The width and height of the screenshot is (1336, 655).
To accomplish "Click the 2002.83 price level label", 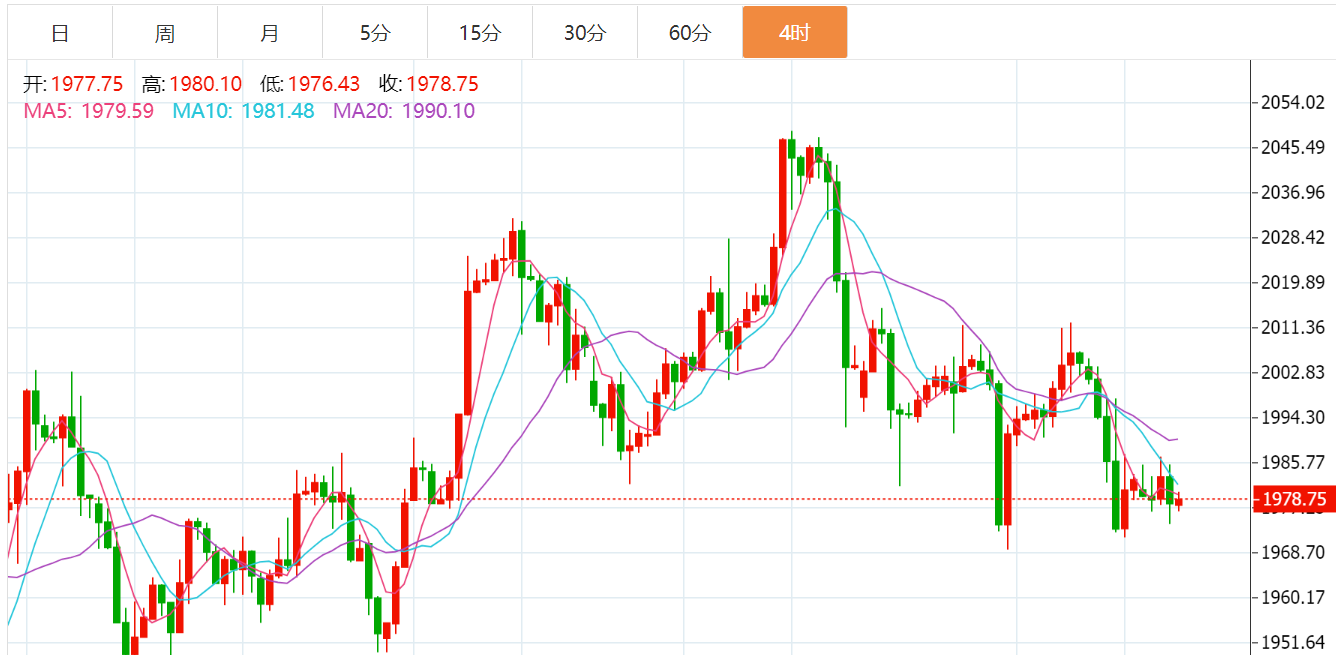I will [1294, 373].
